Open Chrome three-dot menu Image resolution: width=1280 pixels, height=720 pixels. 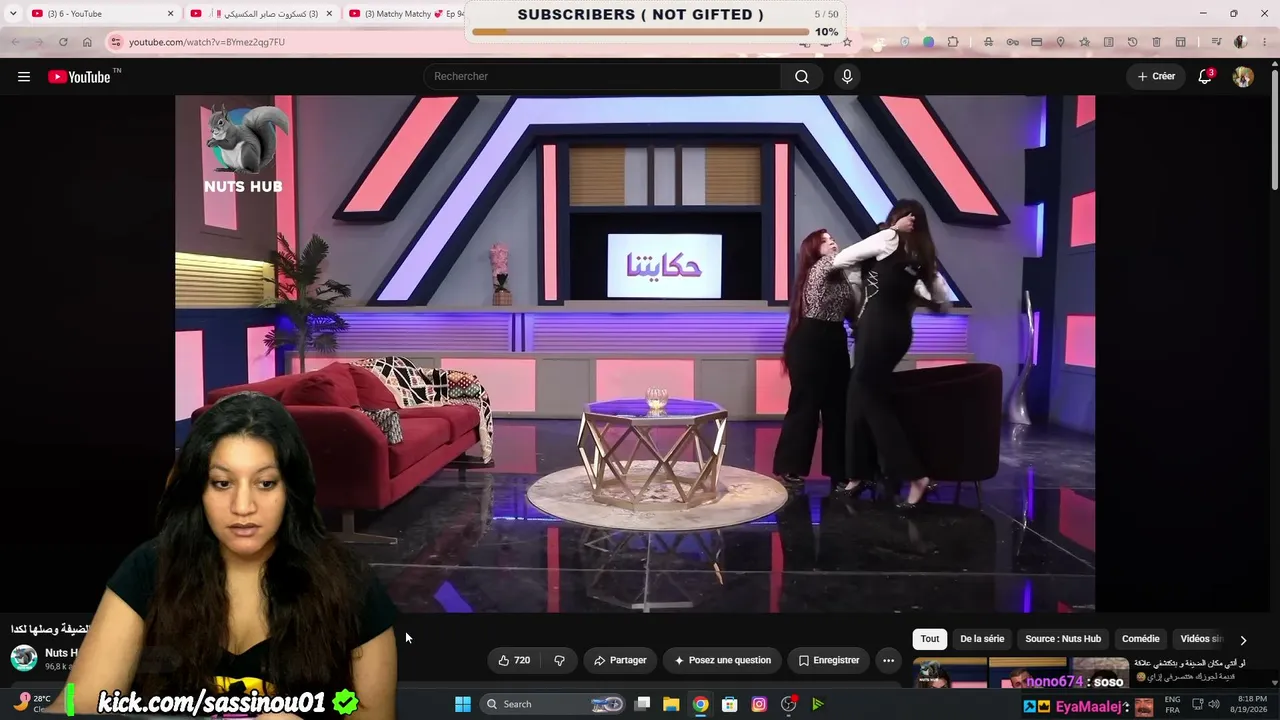(x=1264, y=42)
